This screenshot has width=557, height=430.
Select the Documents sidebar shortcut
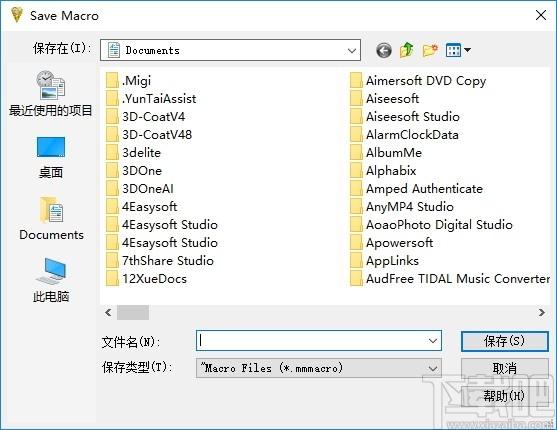(52, 219)
